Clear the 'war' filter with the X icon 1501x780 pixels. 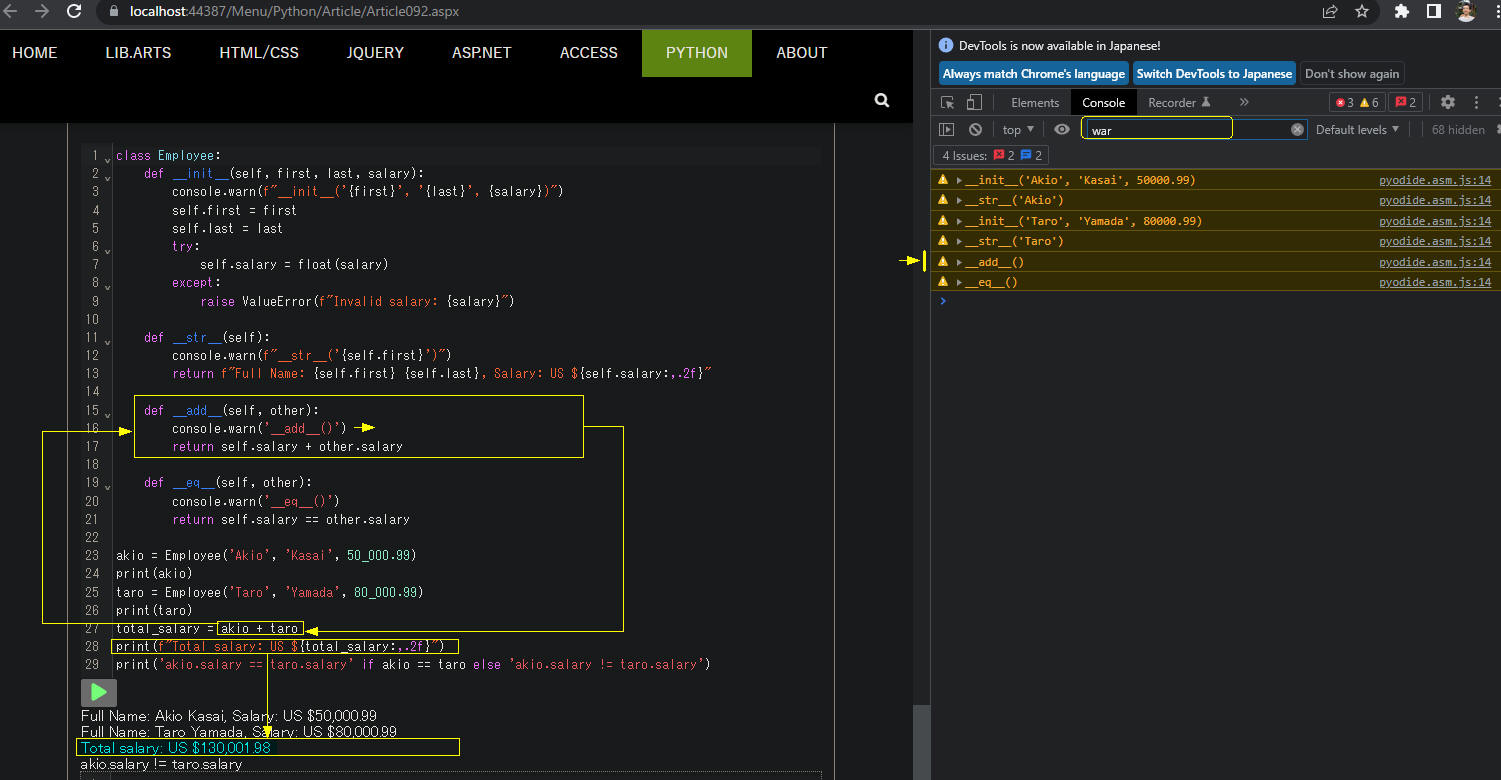point(1297,129)
